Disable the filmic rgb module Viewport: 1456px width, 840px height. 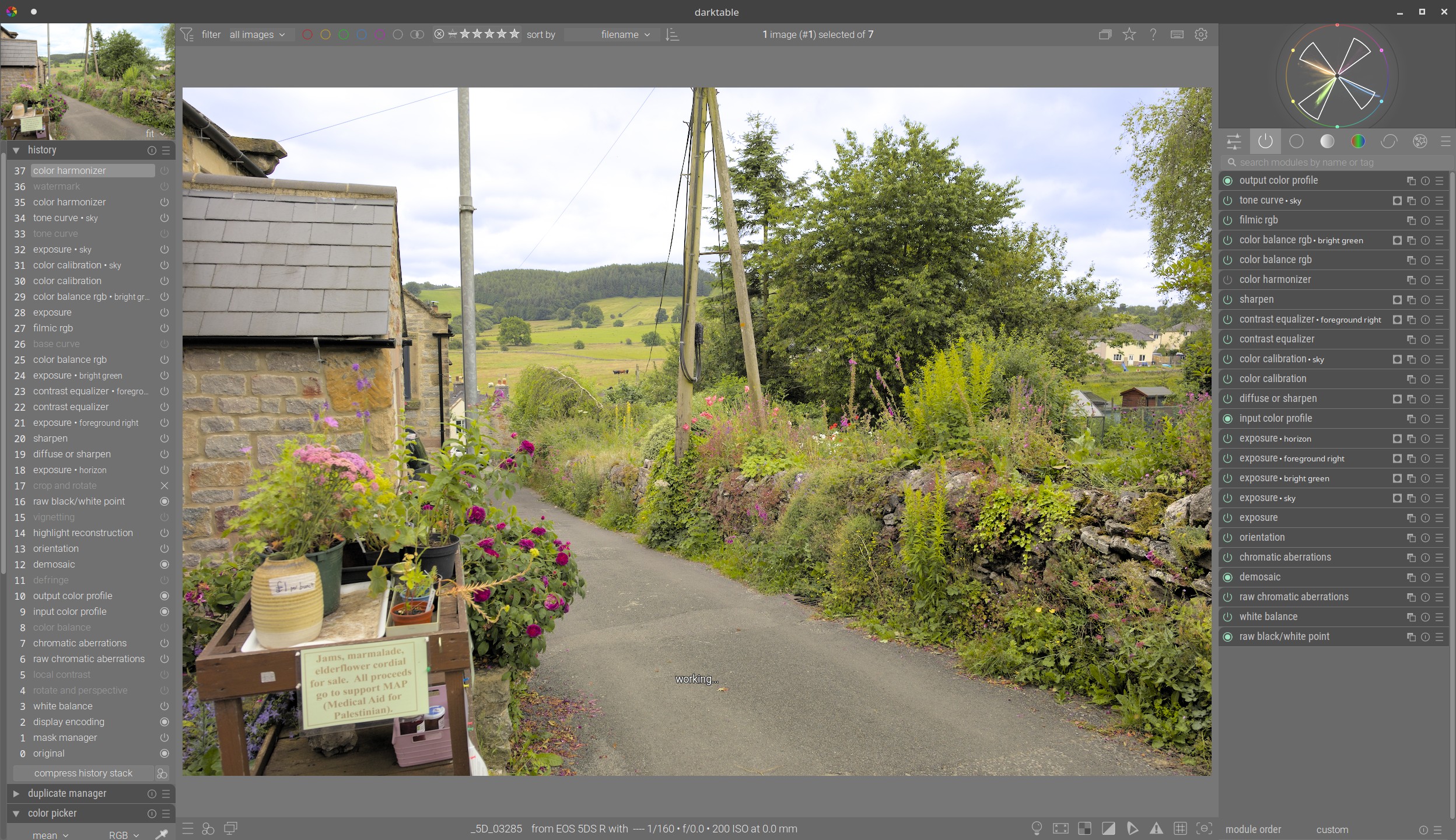(1228, 220)
